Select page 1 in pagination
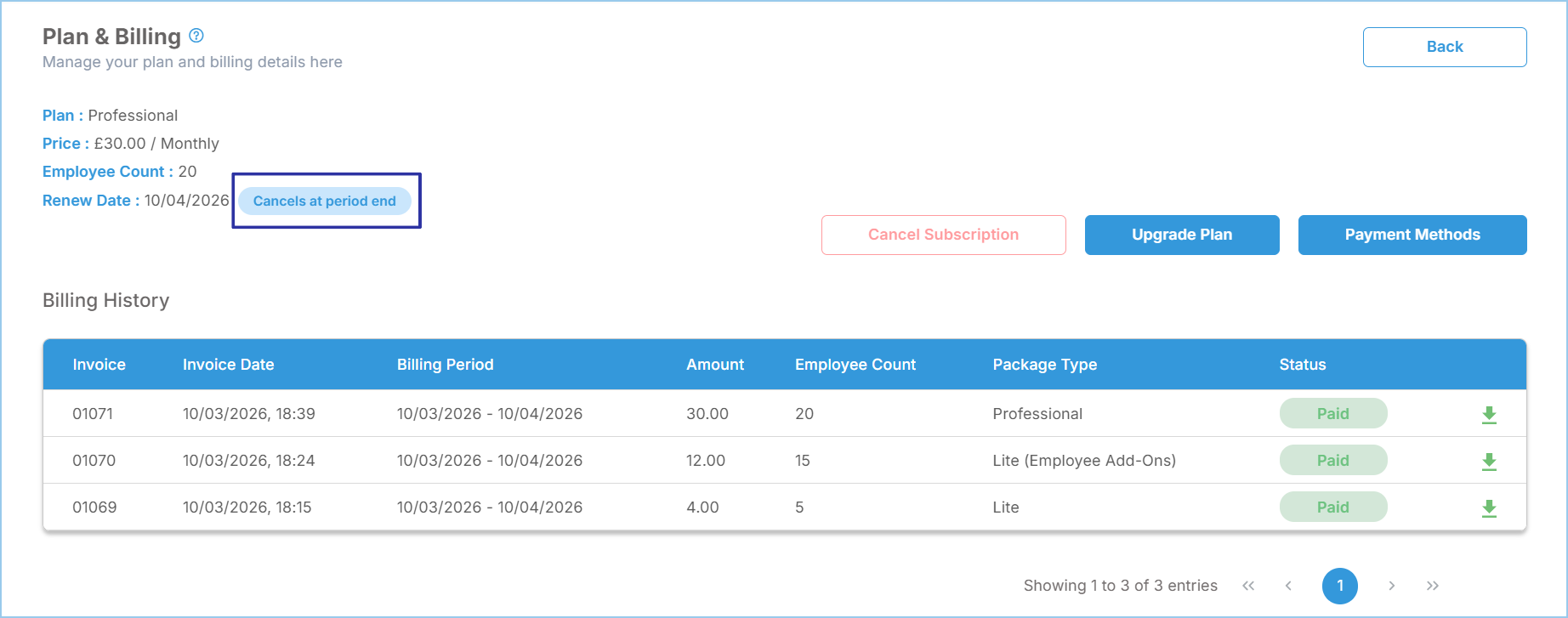 click(1339, 586)
